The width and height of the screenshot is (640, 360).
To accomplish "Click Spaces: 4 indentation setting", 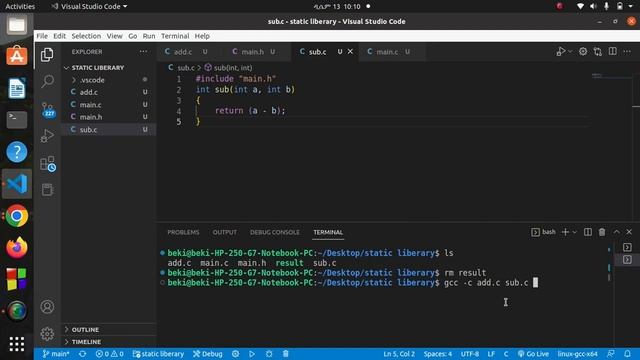I will pyautogui.click(x=438, y=354).
